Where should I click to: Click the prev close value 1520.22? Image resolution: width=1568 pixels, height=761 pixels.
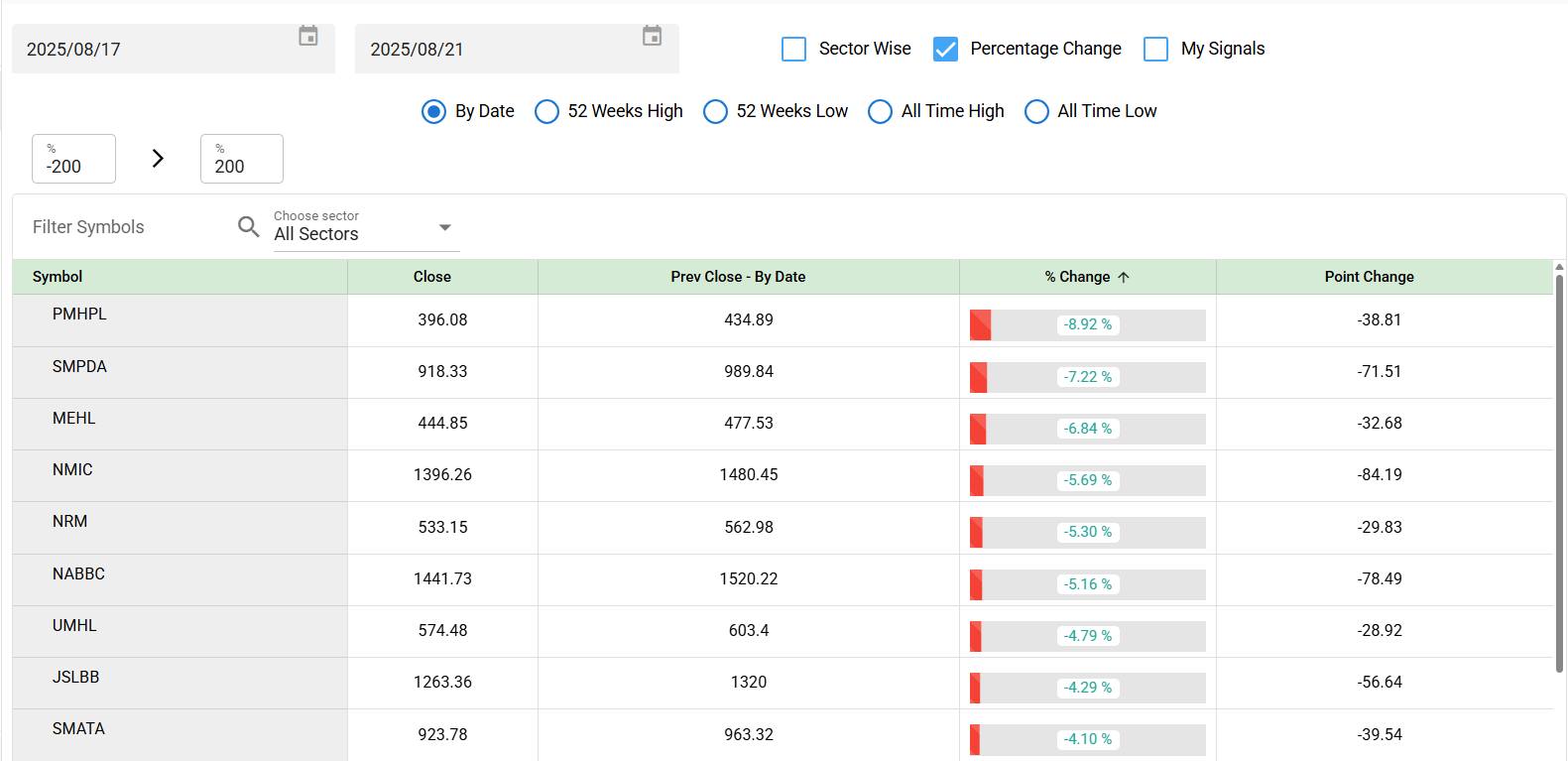[749, 578]
